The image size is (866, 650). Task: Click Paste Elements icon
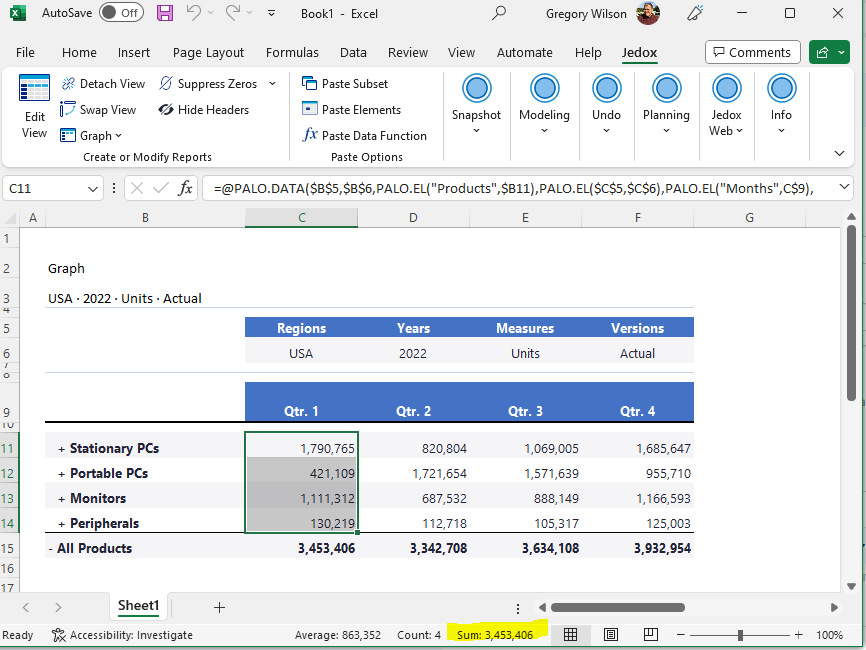tap(310, 110)
